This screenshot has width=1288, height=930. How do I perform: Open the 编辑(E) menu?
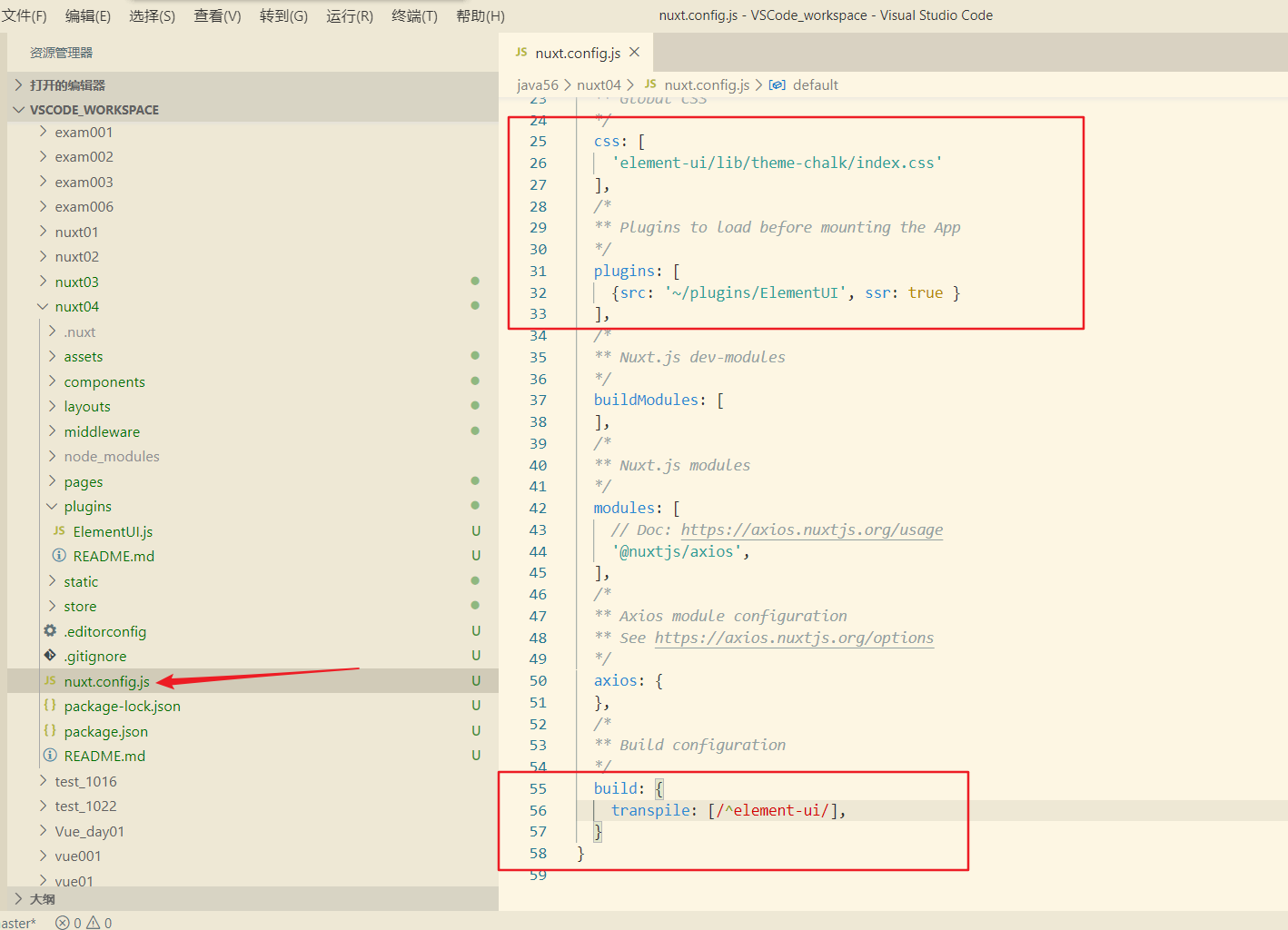tap(88, 15)
